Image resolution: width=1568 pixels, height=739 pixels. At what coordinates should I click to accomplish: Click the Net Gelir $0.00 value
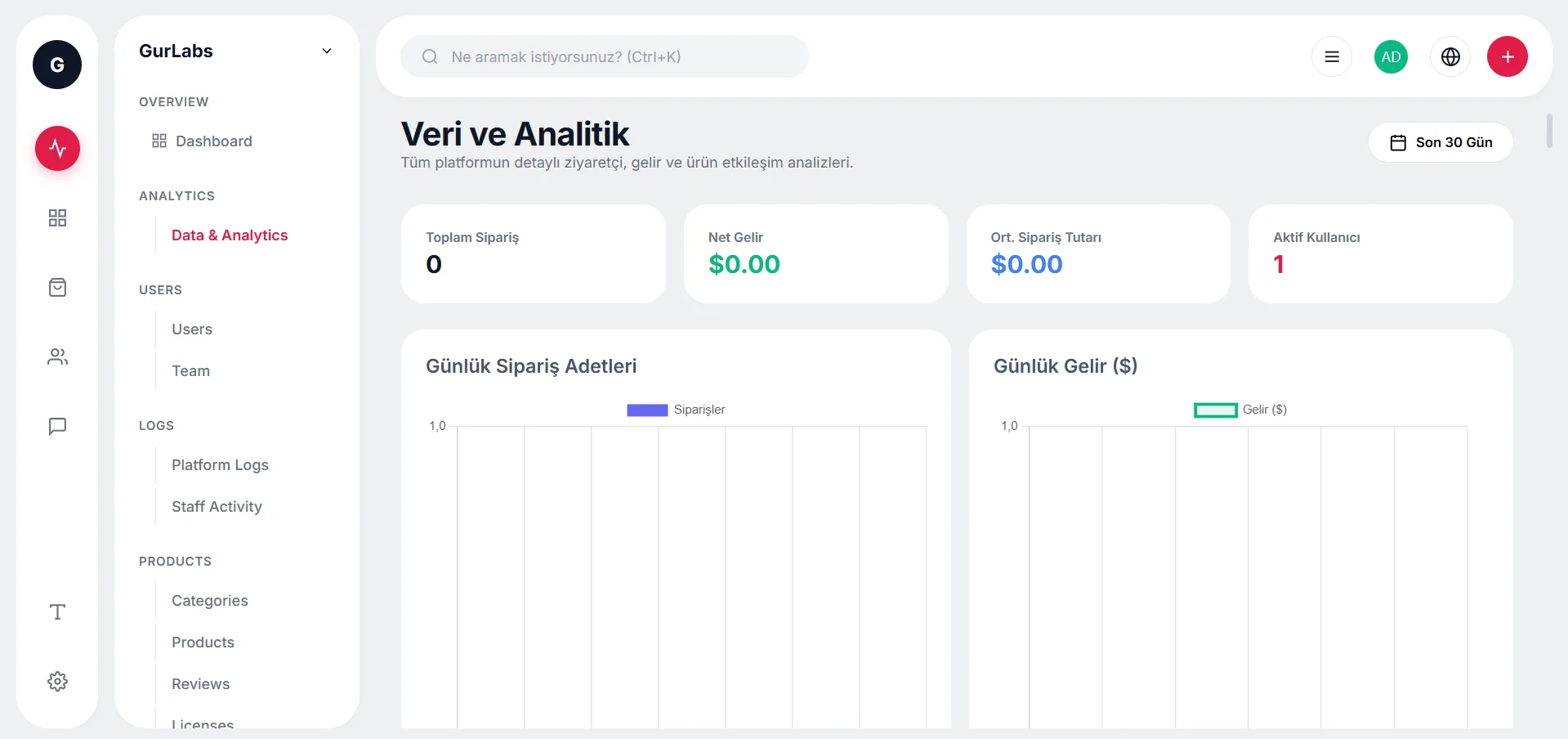point(744,264)
